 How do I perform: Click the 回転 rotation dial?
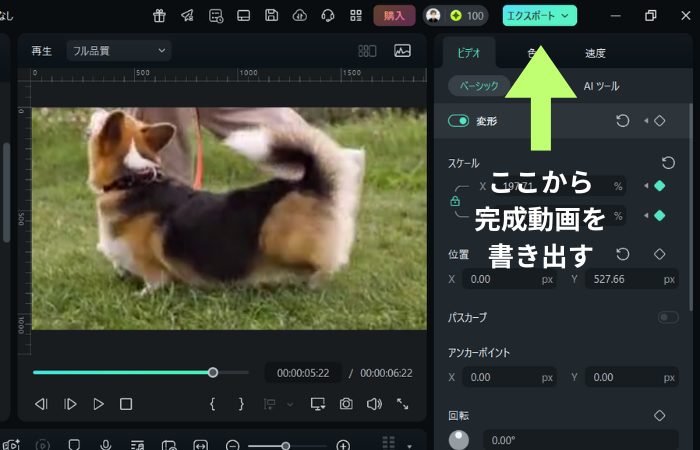point(458,440)
